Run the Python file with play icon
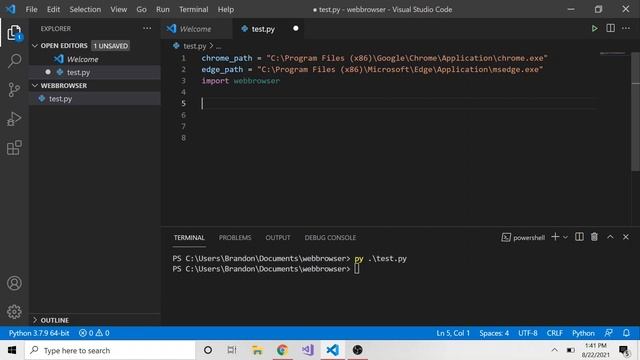 (594, 29)
